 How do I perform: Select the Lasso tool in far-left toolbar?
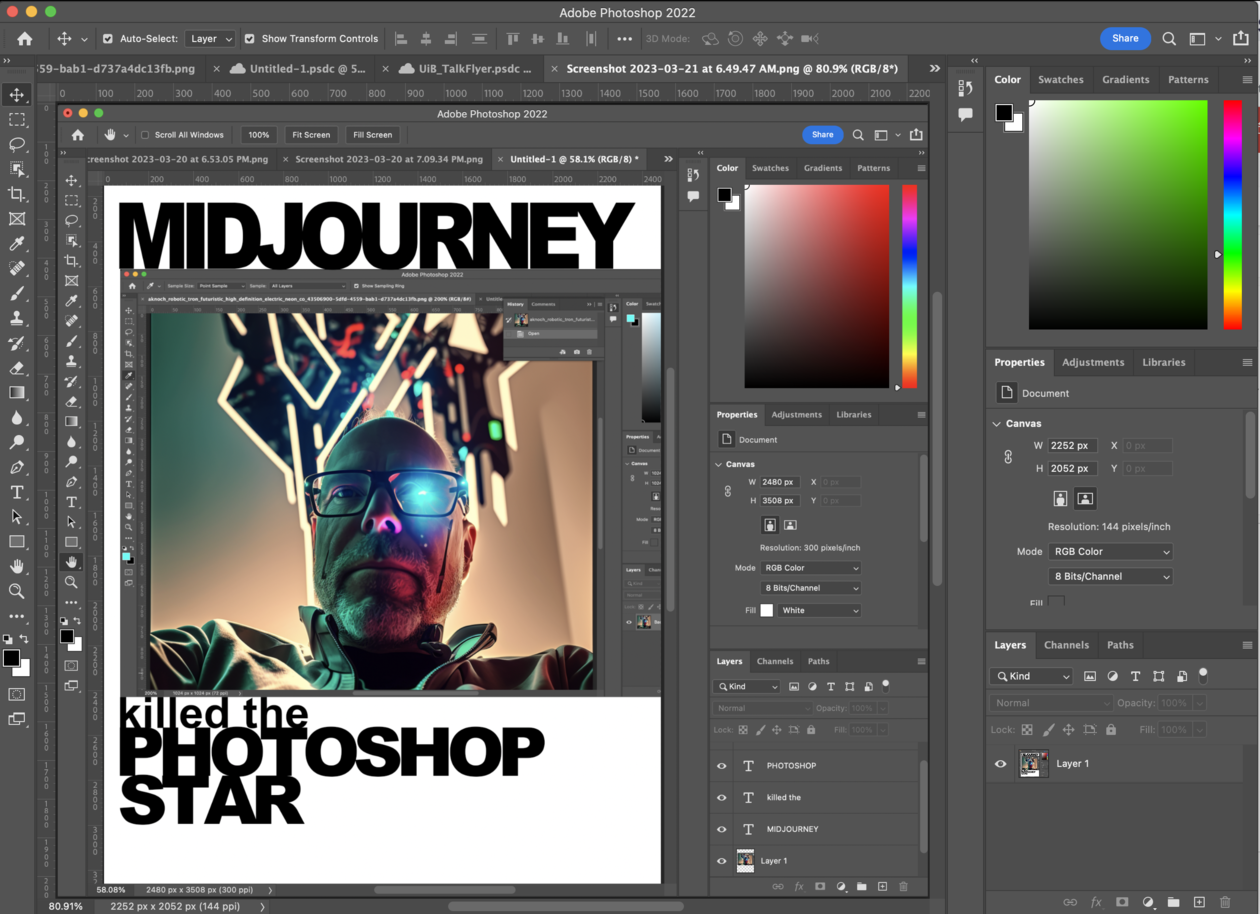[x=17, y=144]
